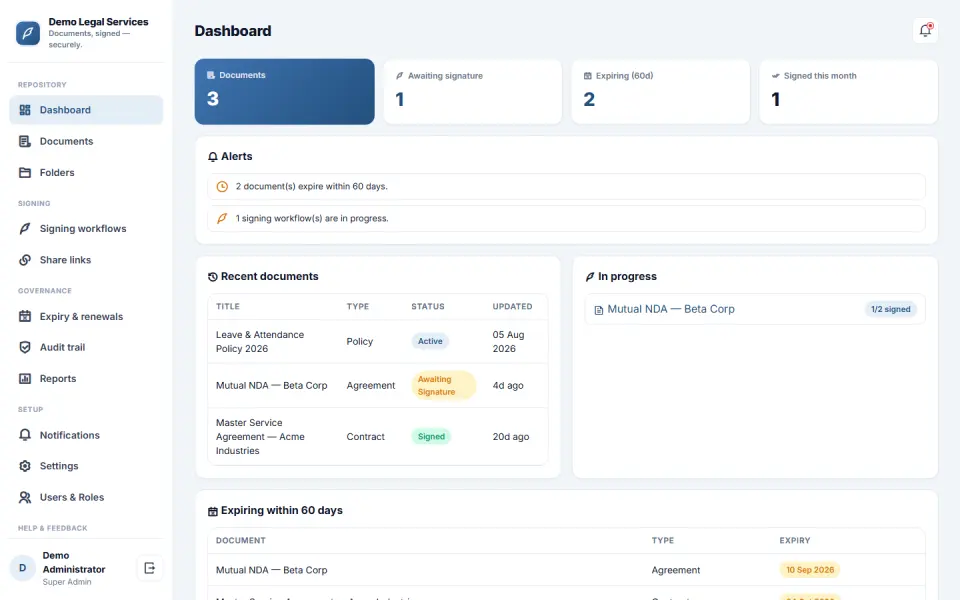Click the 2 documents expire alert
The width and height of the screenshot is (960, 600).
[566, 187]
